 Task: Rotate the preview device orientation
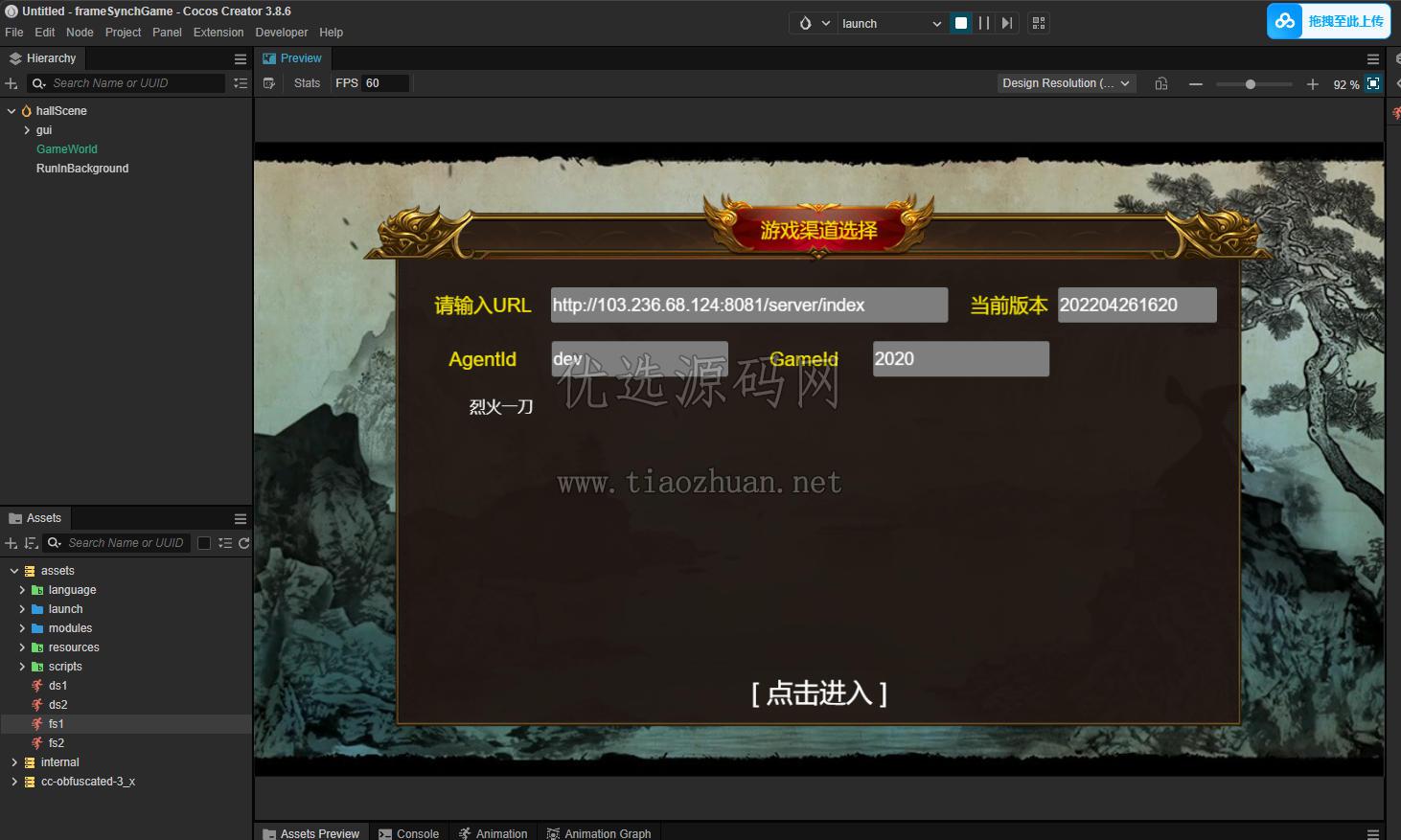1161,83
